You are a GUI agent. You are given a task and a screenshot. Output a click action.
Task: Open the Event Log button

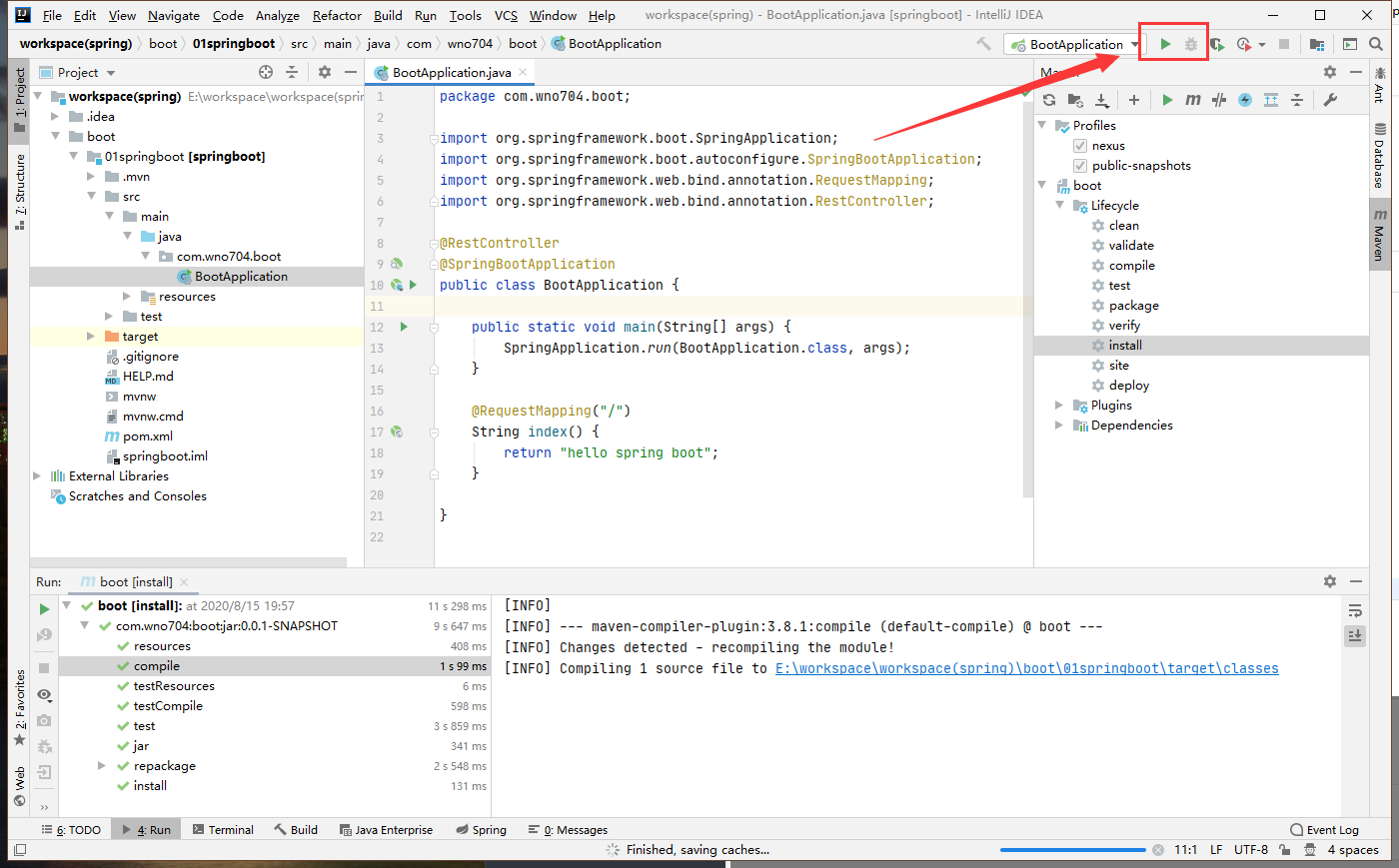tap(1324, 830)
